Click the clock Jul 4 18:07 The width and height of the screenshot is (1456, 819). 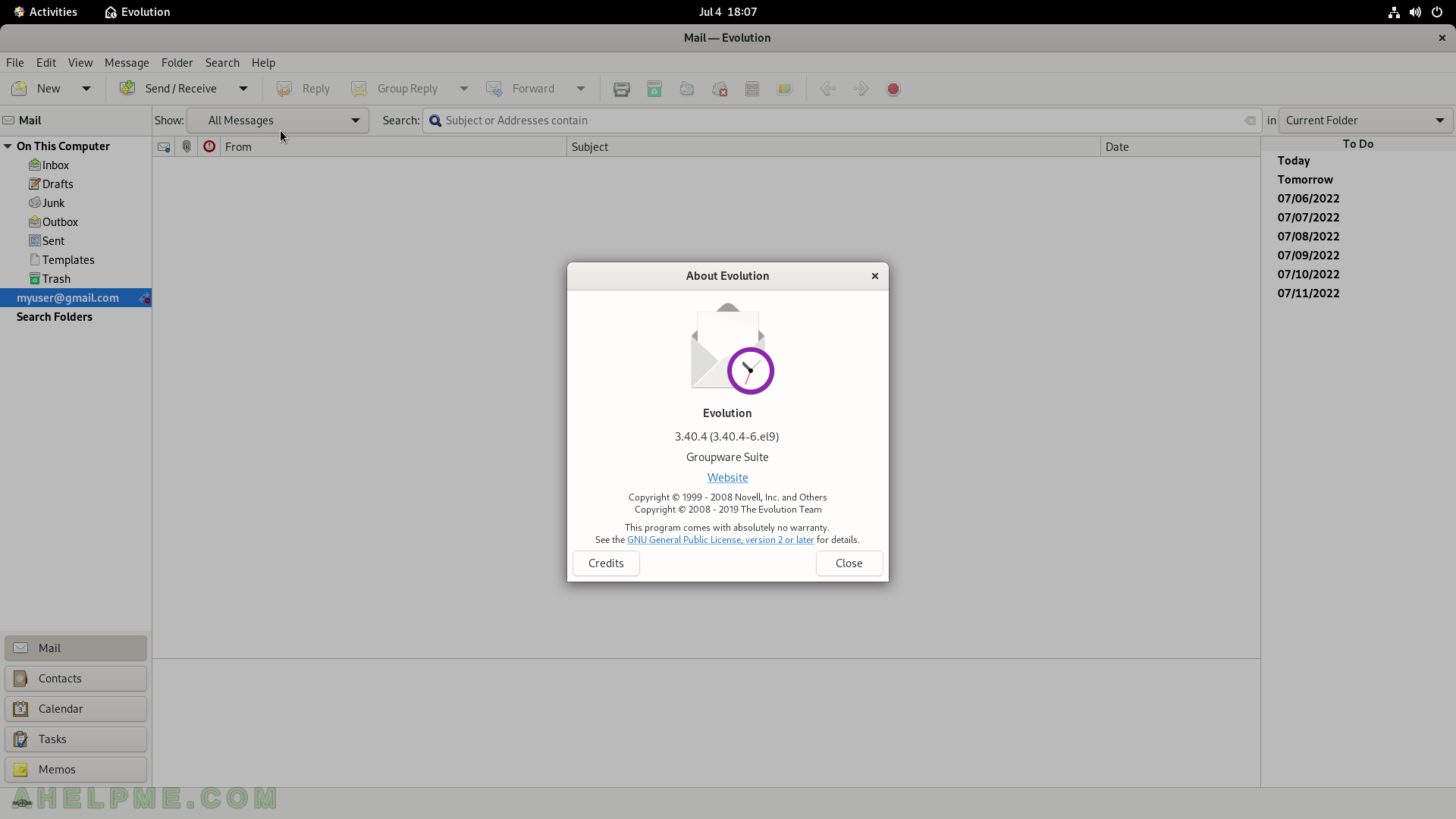728,12
